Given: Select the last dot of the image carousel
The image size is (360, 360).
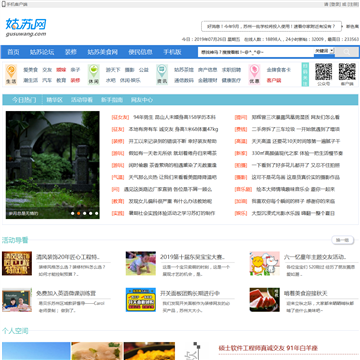Looking at the screenshot, I should (x=96, y=213).
